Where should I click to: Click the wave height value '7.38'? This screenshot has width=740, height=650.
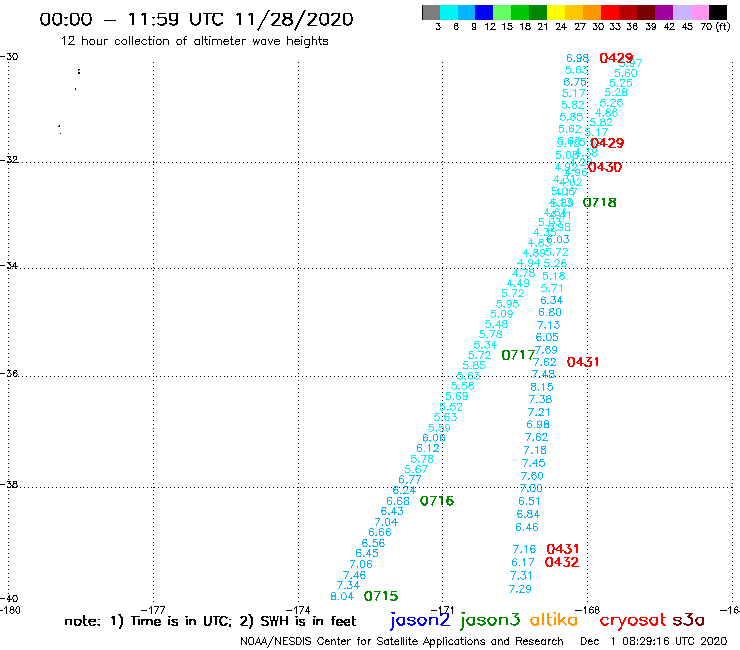tap(540, 399)
